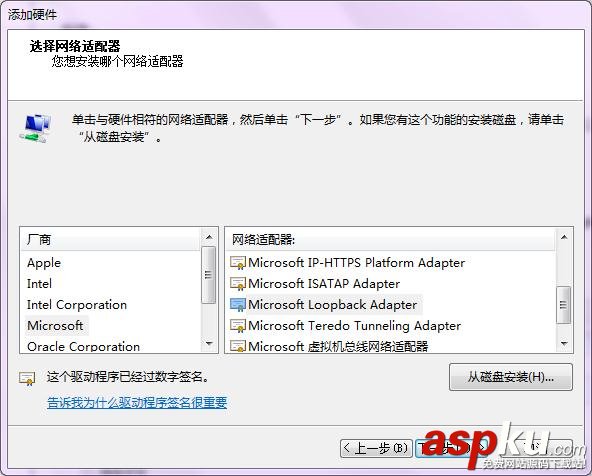Click the digital signature certificate icon

click(x=27, y=379)
